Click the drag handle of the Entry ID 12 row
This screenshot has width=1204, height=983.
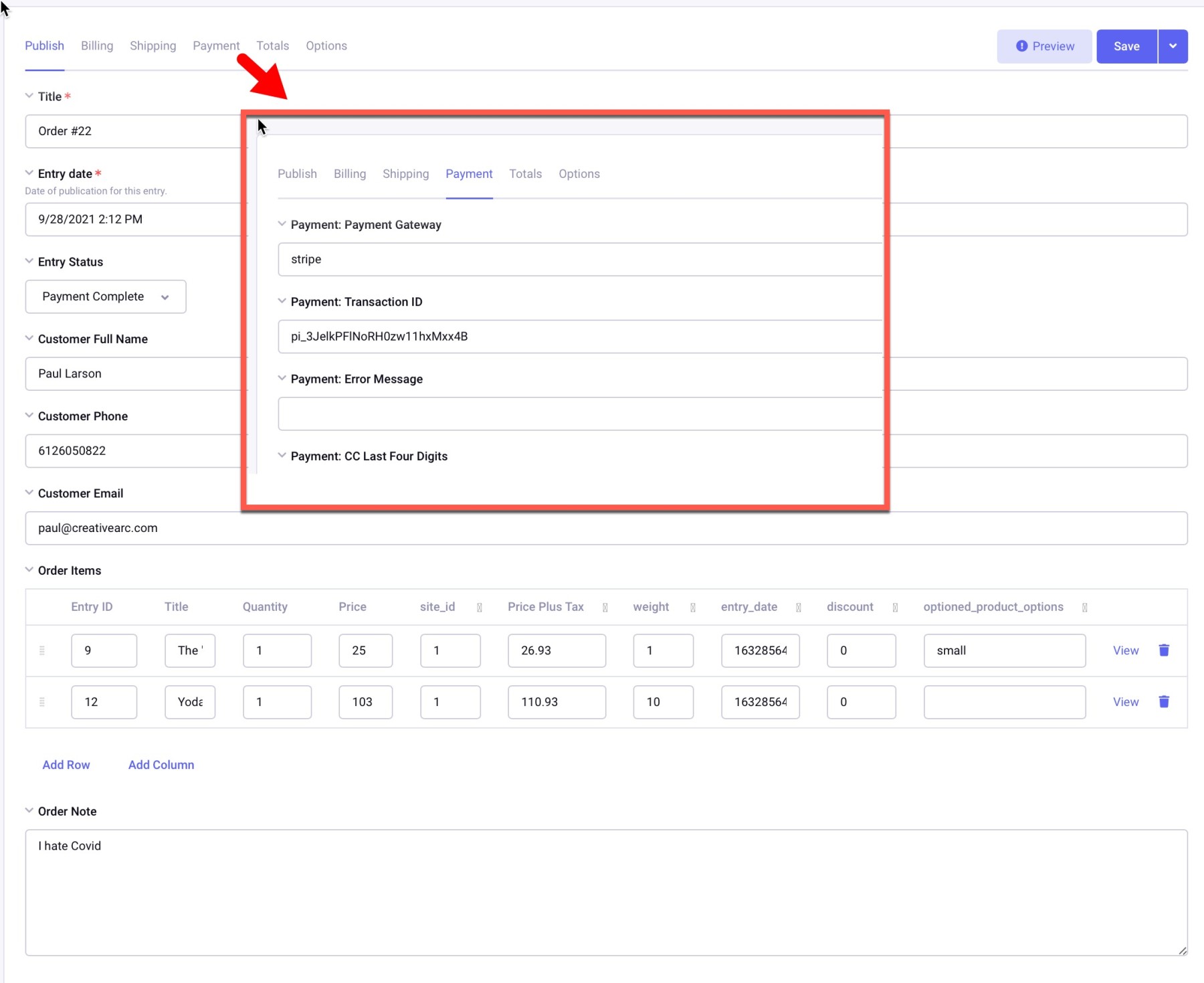pyautogui.click(x=42, y=702)
